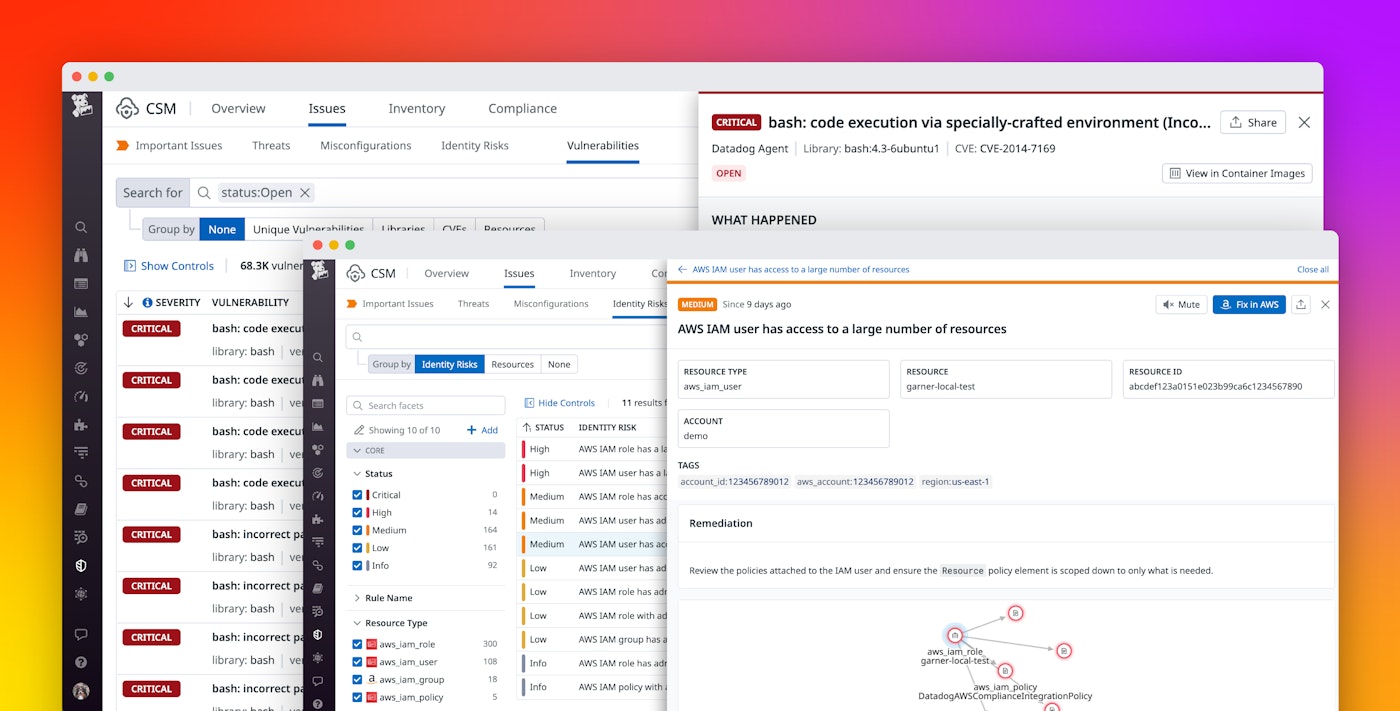Open the user avatar at sidebar bottom
Image resolution: width=1400 pixels, height=711 pixels.
(81, 690)
